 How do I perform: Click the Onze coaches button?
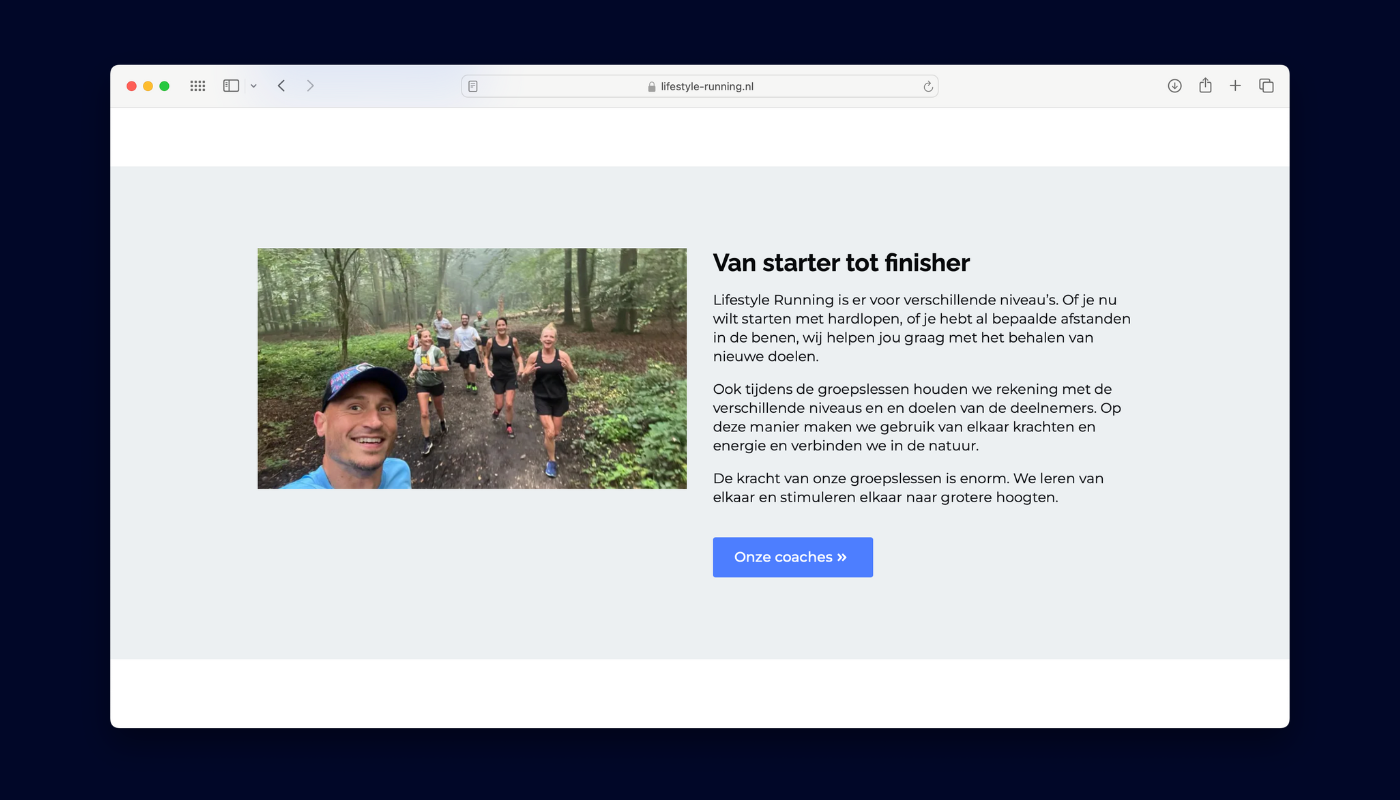793,557
